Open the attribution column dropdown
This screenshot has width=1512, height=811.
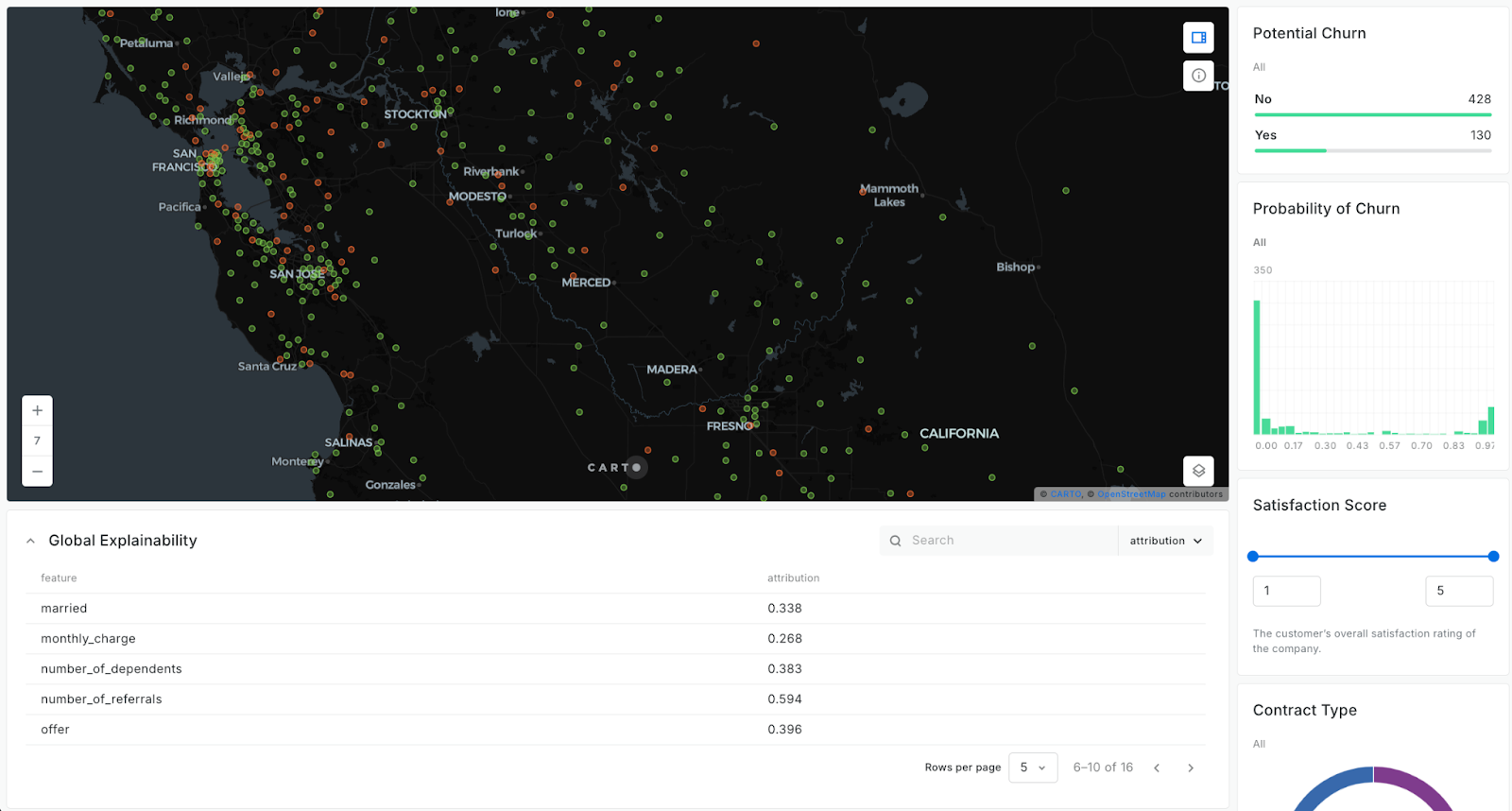[x=1165, y=541]
